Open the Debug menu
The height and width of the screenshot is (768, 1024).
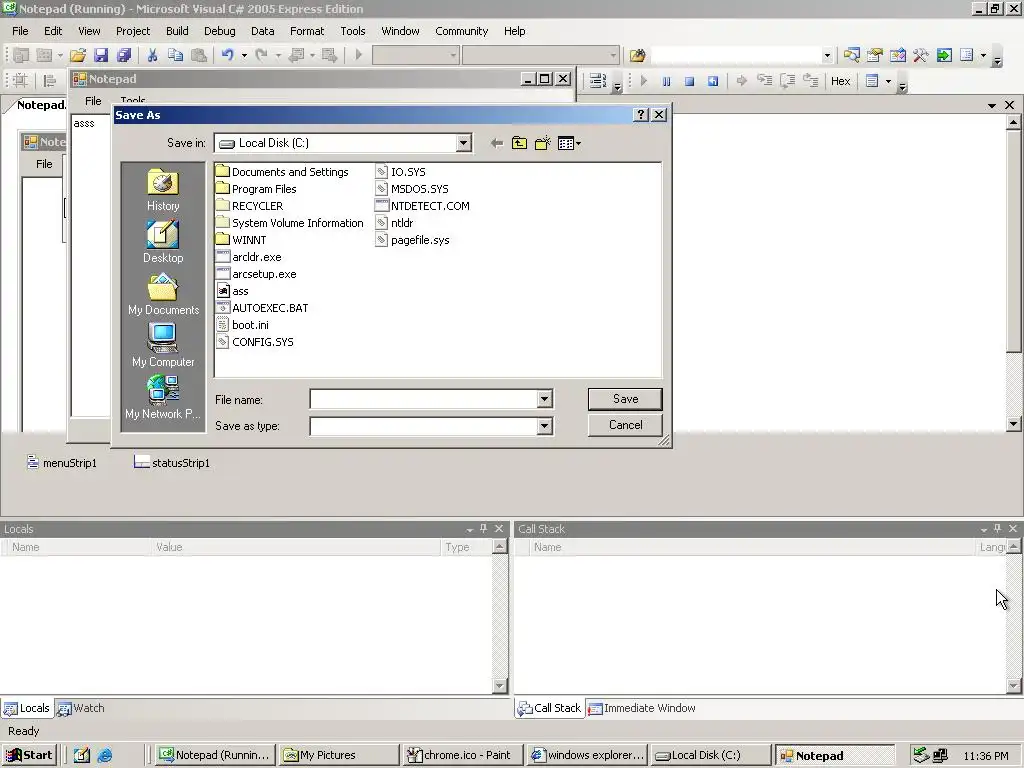pos(219,31)
